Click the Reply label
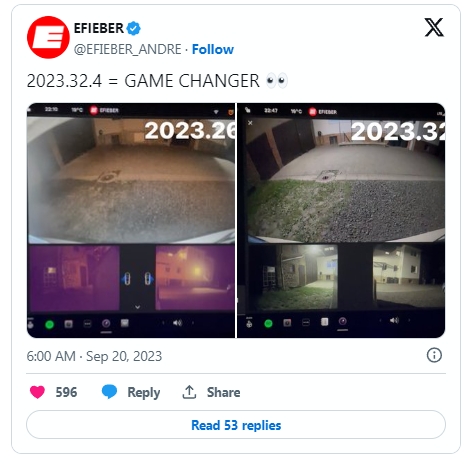 [144, 392]
